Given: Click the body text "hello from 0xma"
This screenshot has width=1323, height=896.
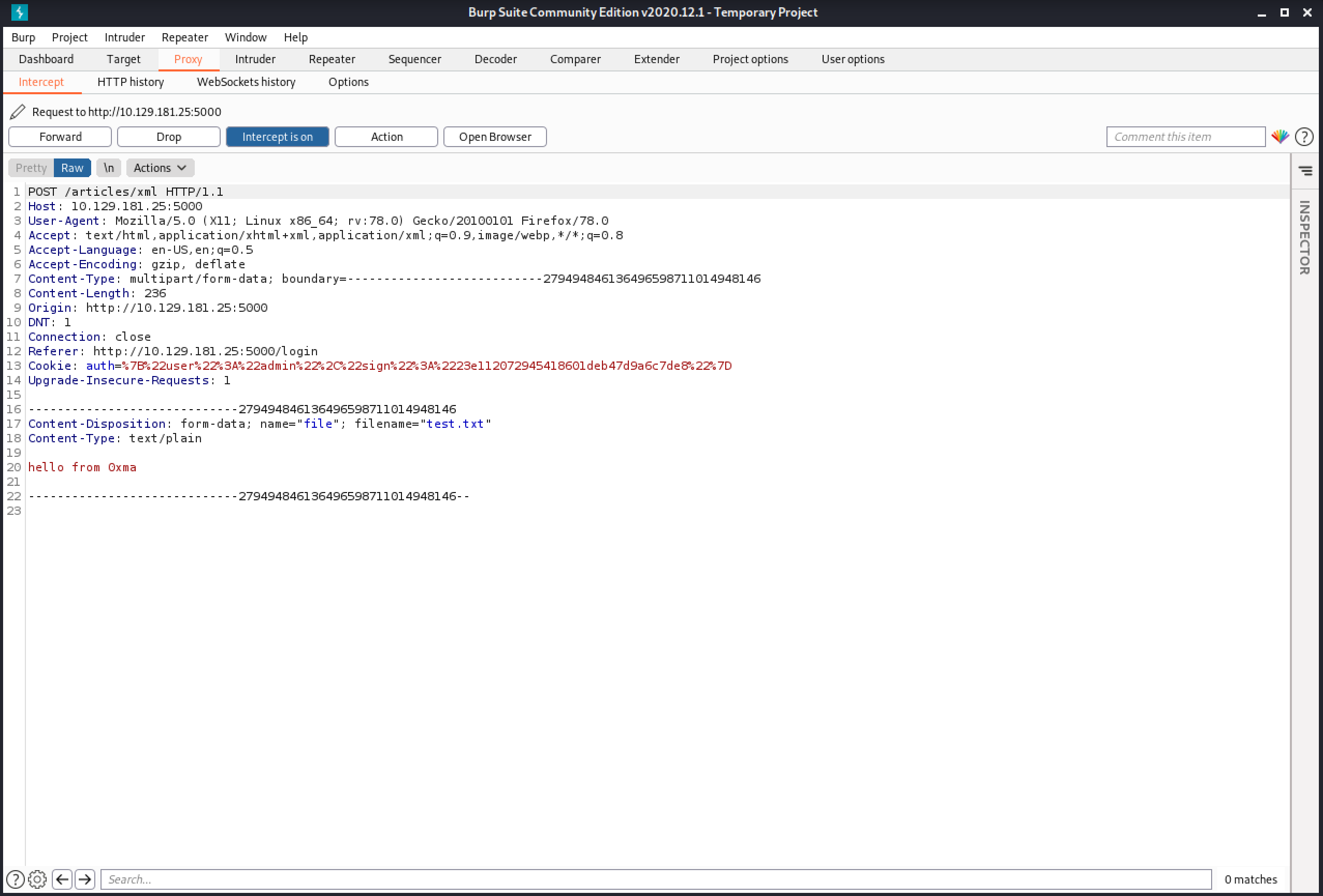Looking at the screenshot, I should pyautogui.click(x=82, y=467).
